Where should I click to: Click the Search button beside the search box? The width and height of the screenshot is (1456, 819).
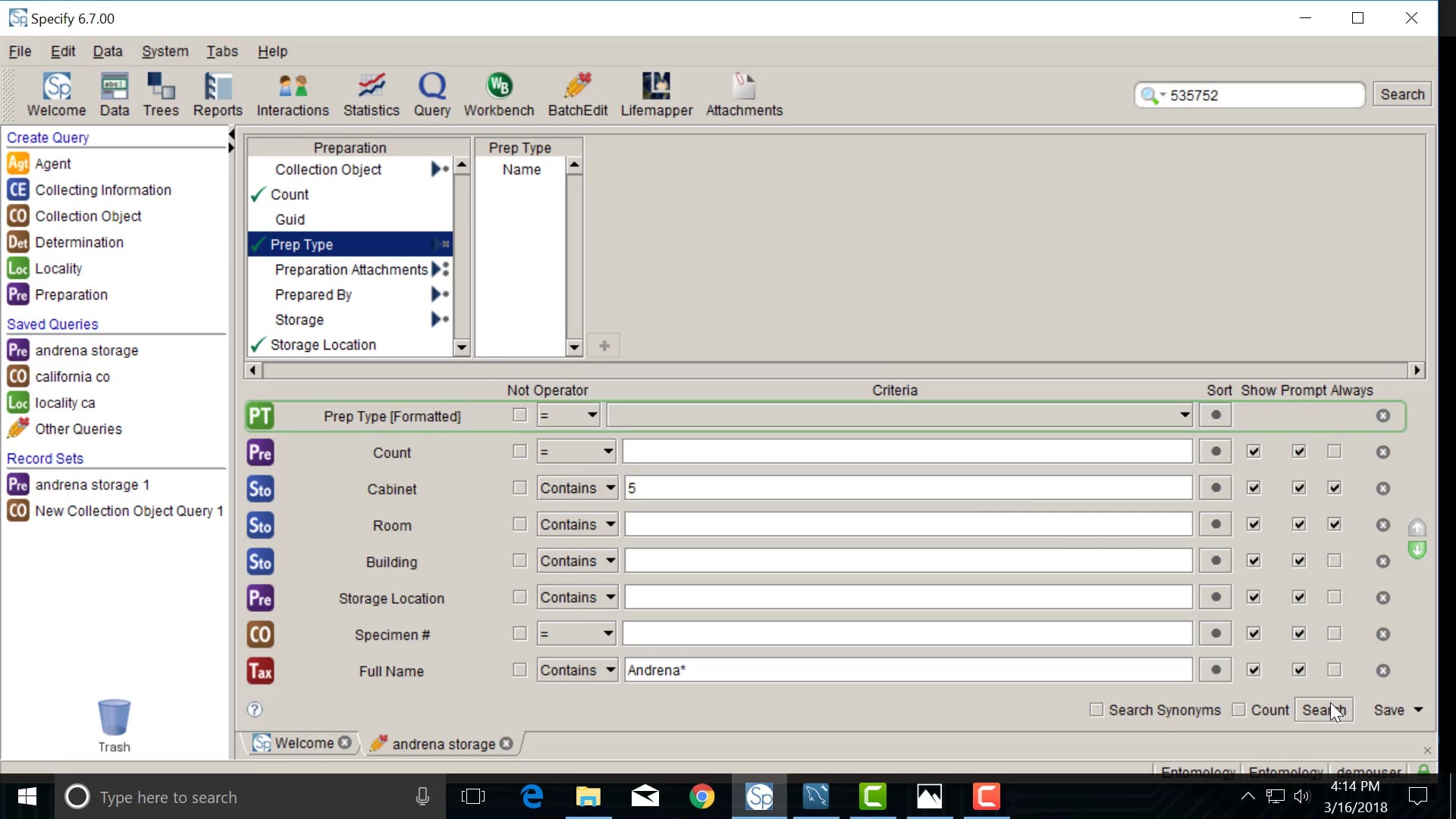coord(1401,94)
